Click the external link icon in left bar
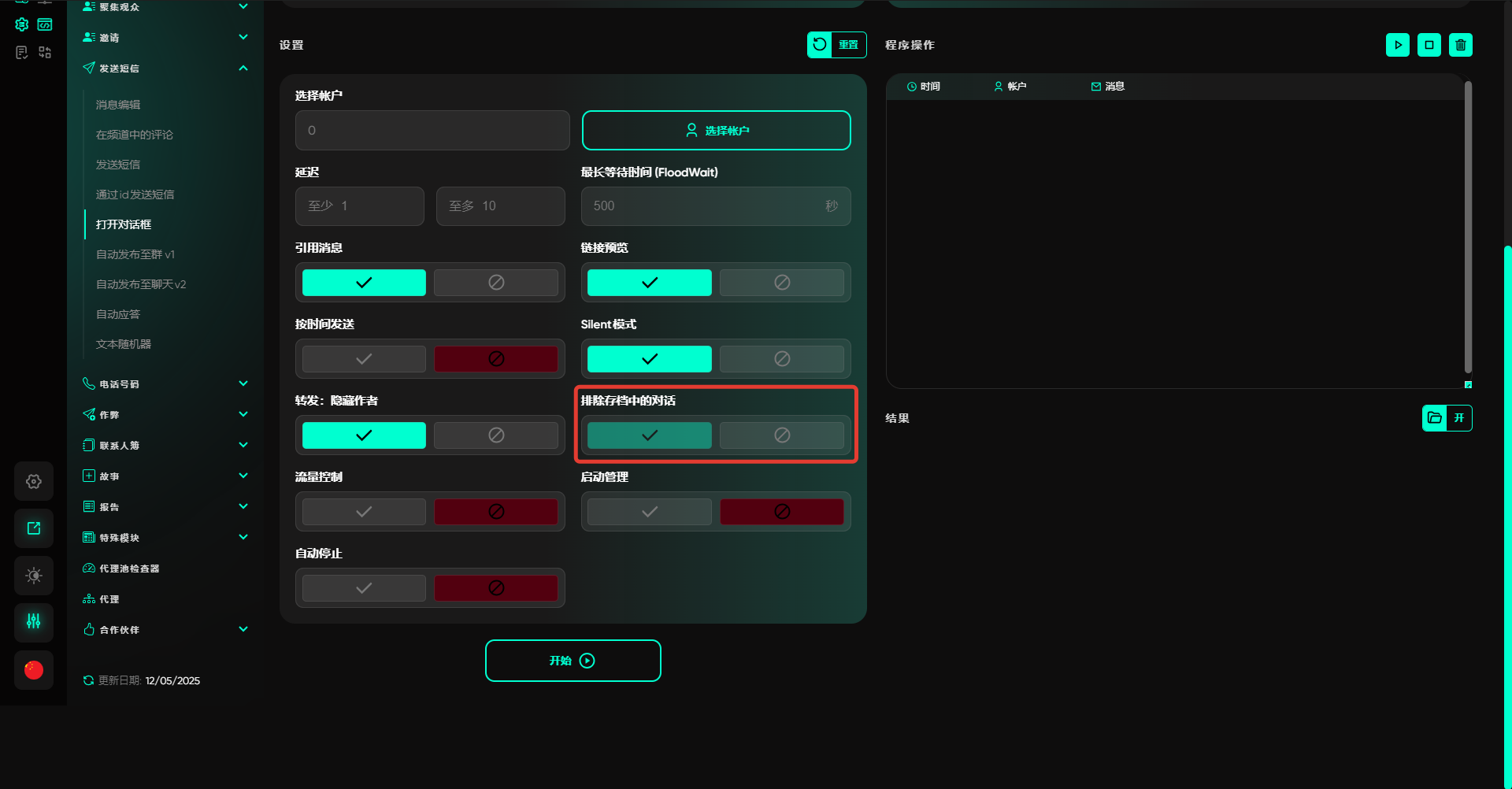Image resolution: width=1512 pixels, height=789 pixels. tap(34, 528)
